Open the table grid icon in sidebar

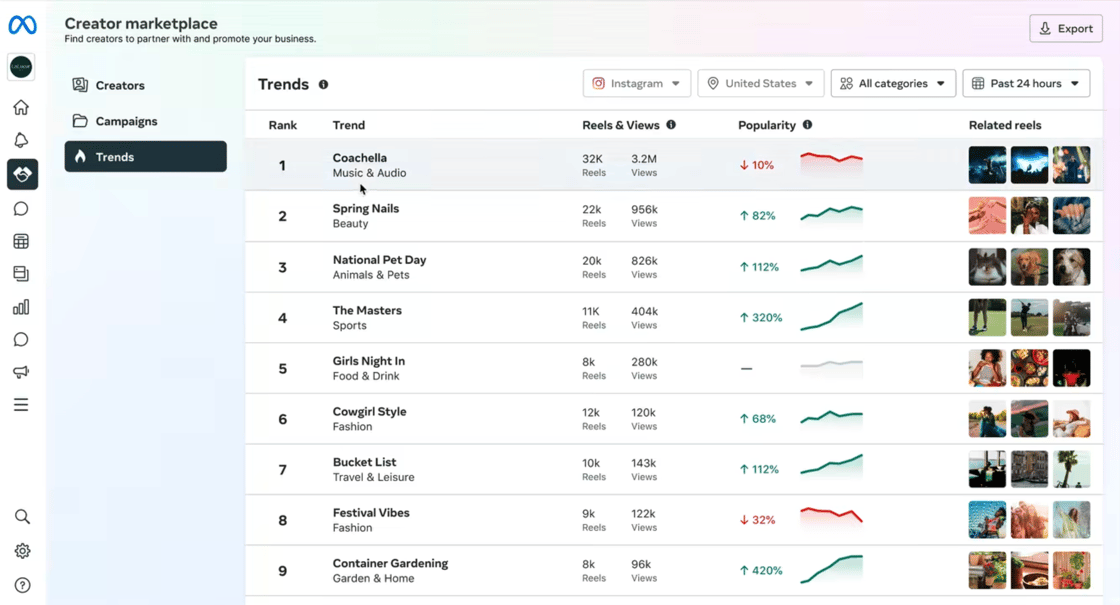click(x=21, y=241)
